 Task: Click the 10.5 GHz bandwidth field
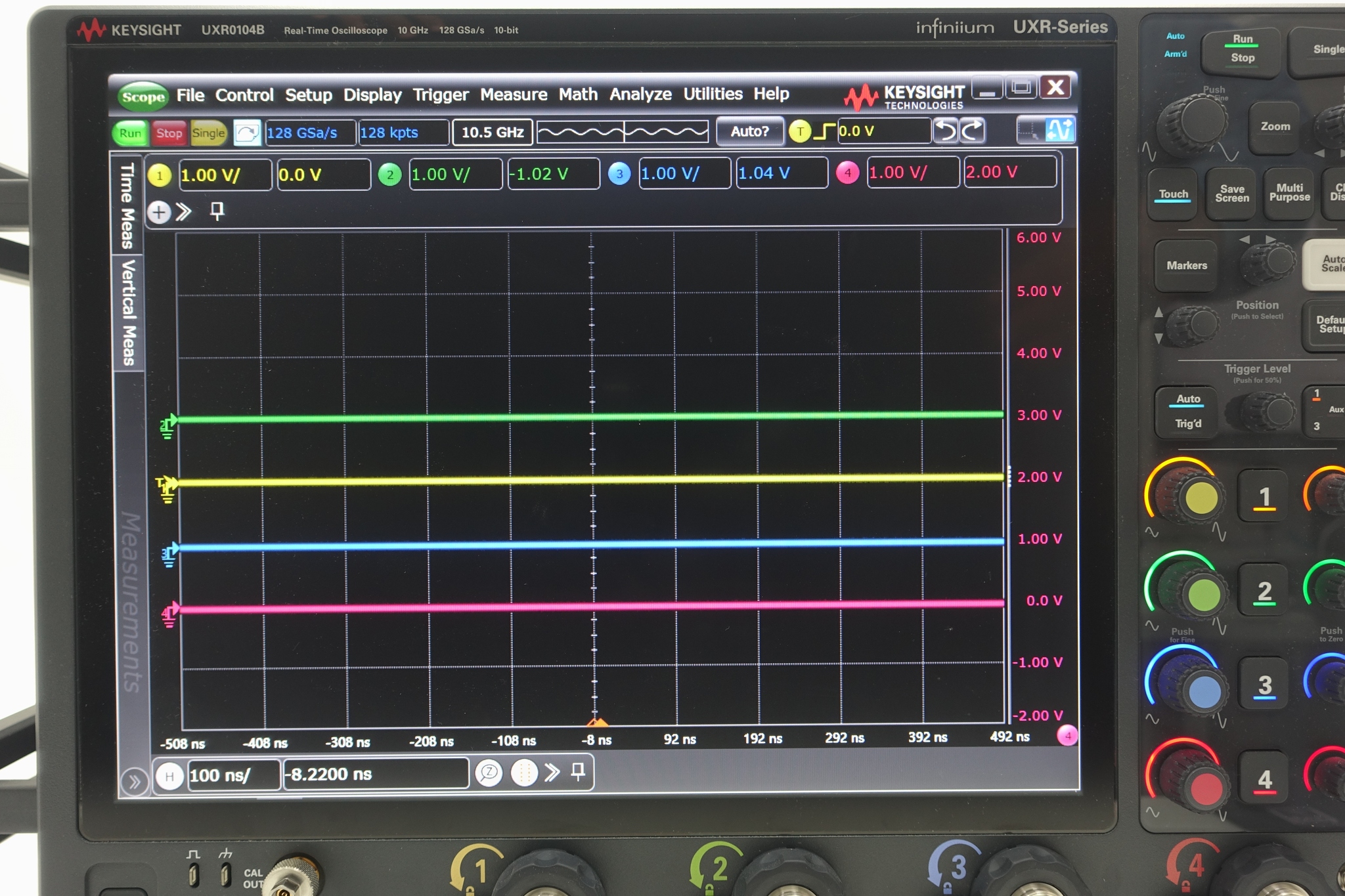(493, 132)
